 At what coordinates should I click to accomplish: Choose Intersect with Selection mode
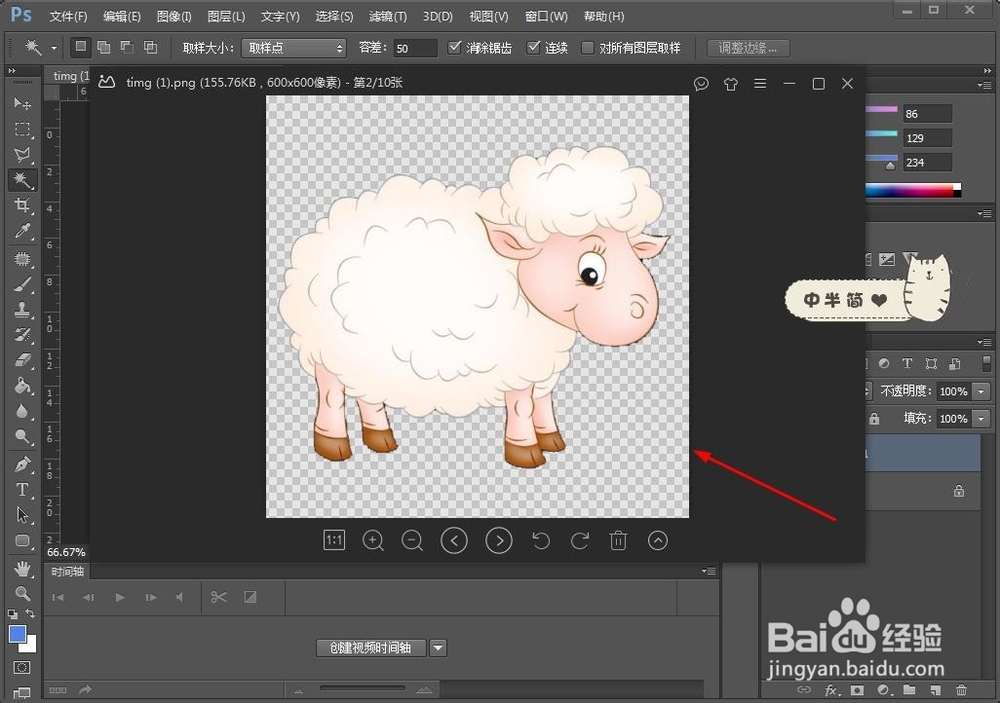tap(151, 47)
